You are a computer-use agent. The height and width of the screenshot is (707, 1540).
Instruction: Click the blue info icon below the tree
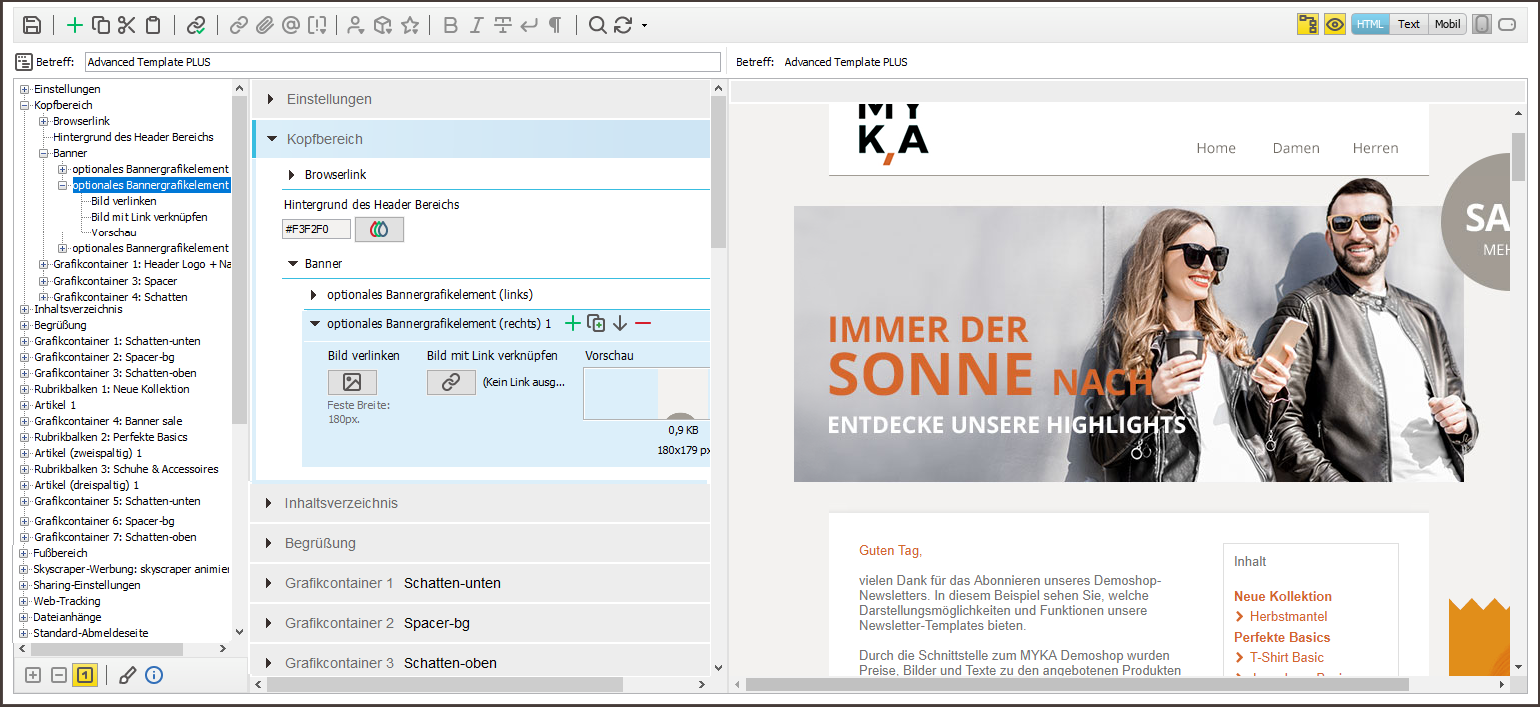tap(153, 675)
